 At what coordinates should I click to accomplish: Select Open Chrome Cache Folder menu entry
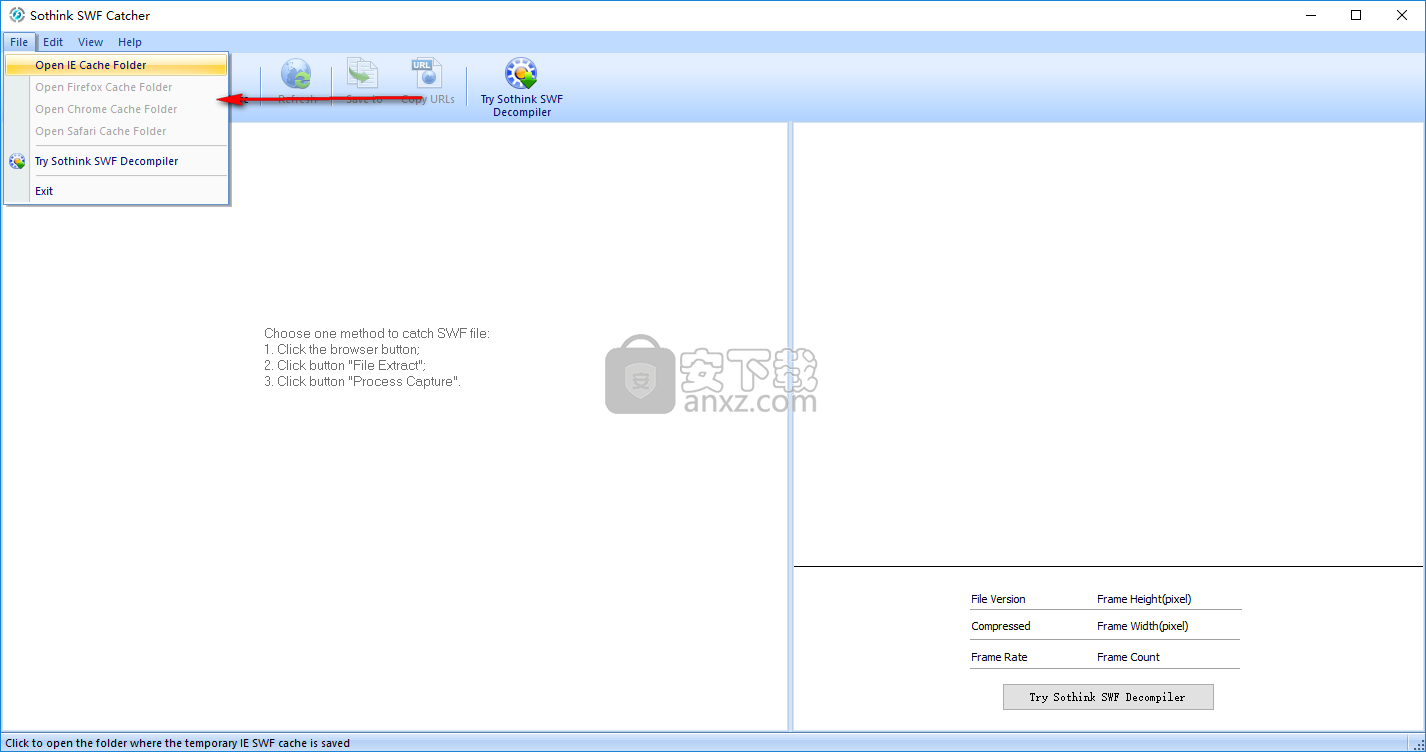[x=116, y=109]
